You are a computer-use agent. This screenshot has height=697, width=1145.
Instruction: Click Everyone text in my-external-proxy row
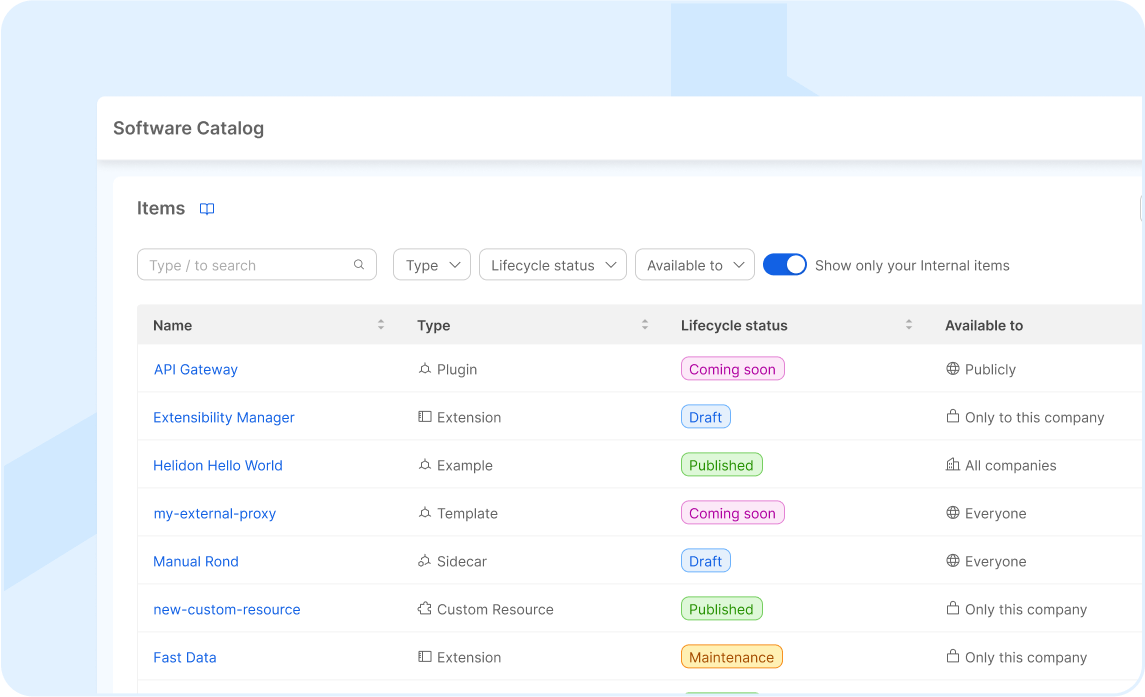click(995, 514)
